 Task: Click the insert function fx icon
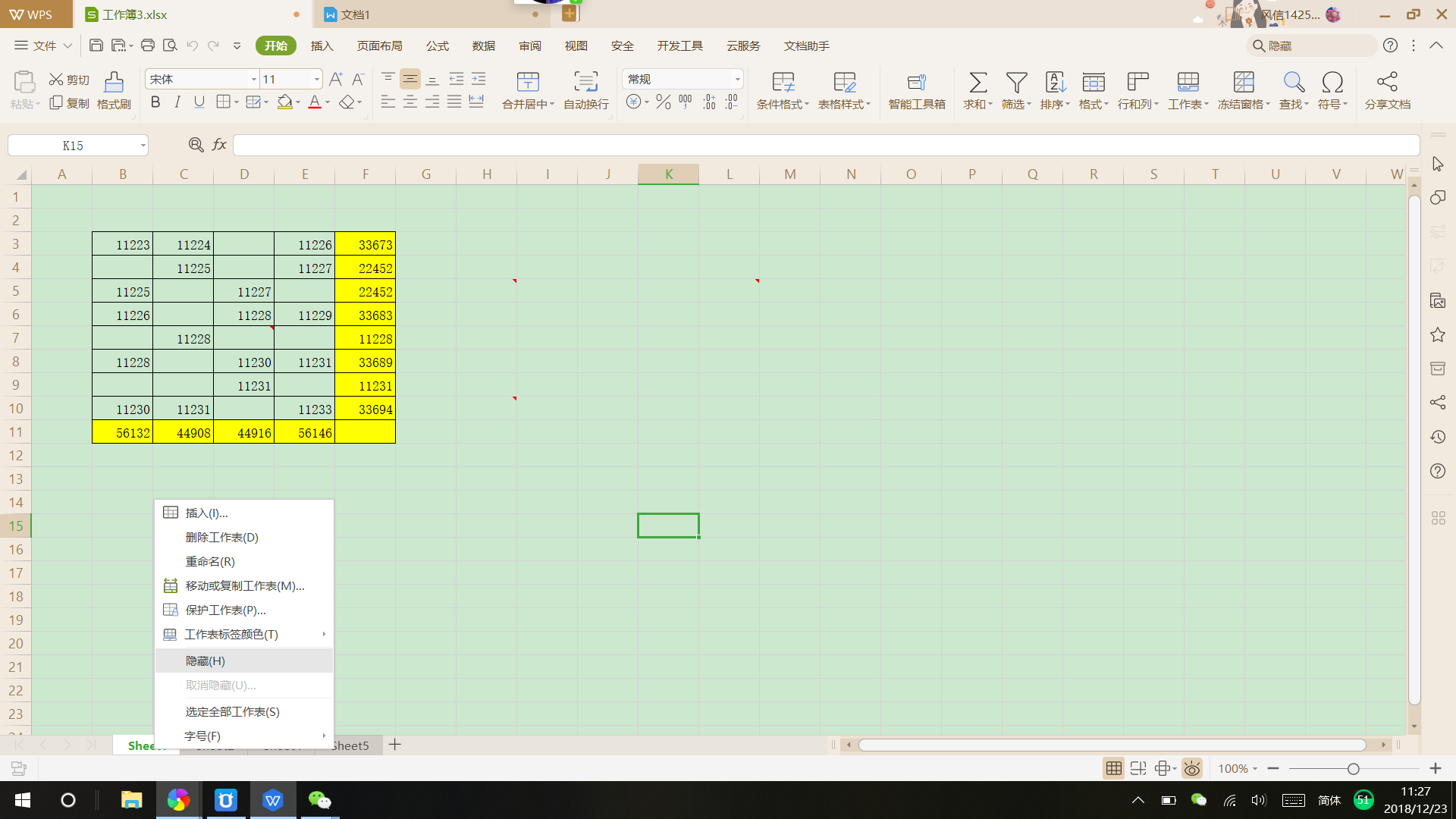click(x=219, y=145)
